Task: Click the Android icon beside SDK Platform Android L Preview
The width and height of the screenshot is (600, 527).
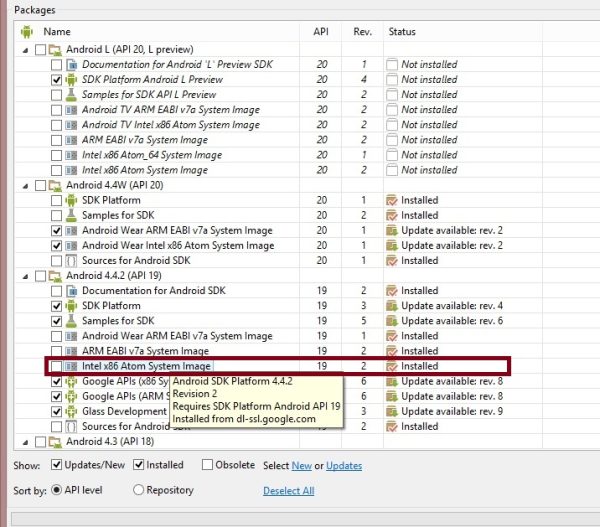Action: (x=71, y=80)
